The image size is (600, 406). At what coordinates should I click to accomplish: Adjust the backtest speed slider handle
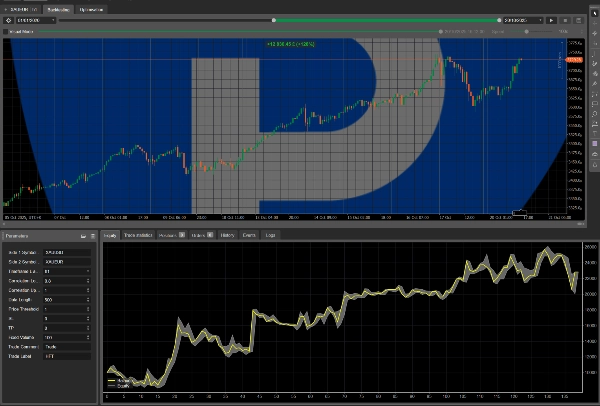[x=527, y=32]
